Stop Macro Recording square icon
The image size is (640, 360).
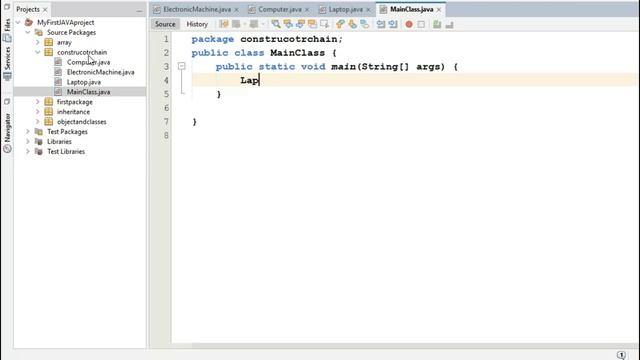pos(421,24)
